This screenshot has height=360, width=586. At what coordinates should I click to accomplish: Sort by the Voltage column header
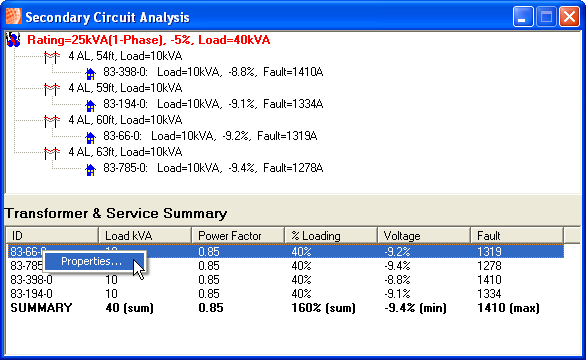click(x=424, y=236)
